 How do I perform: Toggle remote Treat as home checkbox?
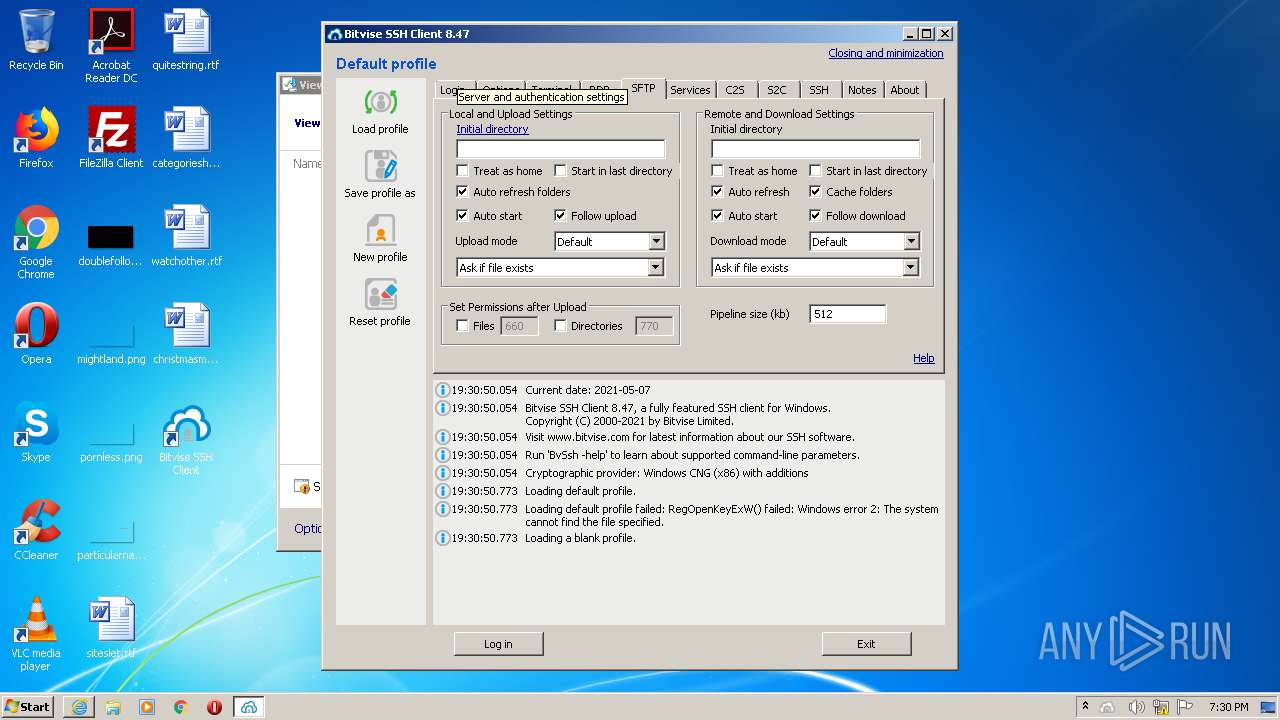click(x=717, y=171)
